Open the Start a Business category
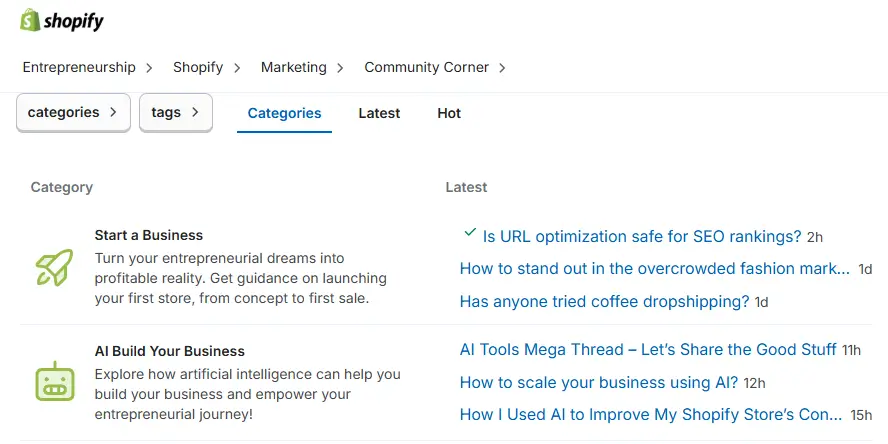 [x=148, y=236]
